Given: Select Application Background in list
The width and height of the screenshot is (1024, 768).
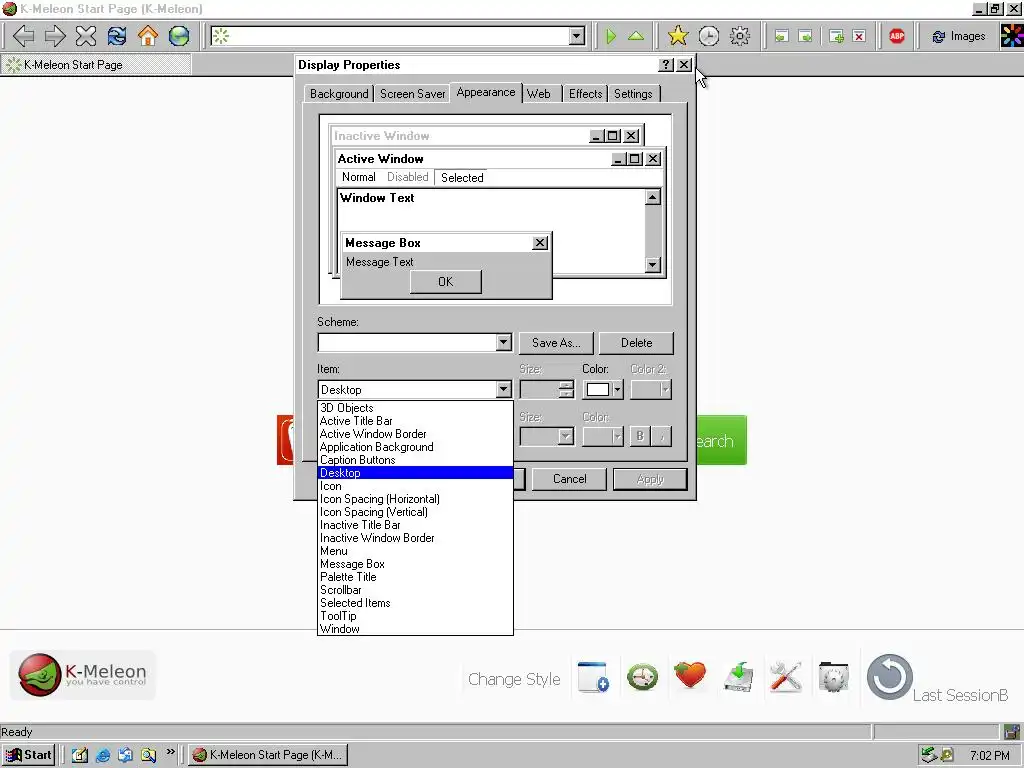Looking at the screenshot, I should tap(415, 447).
